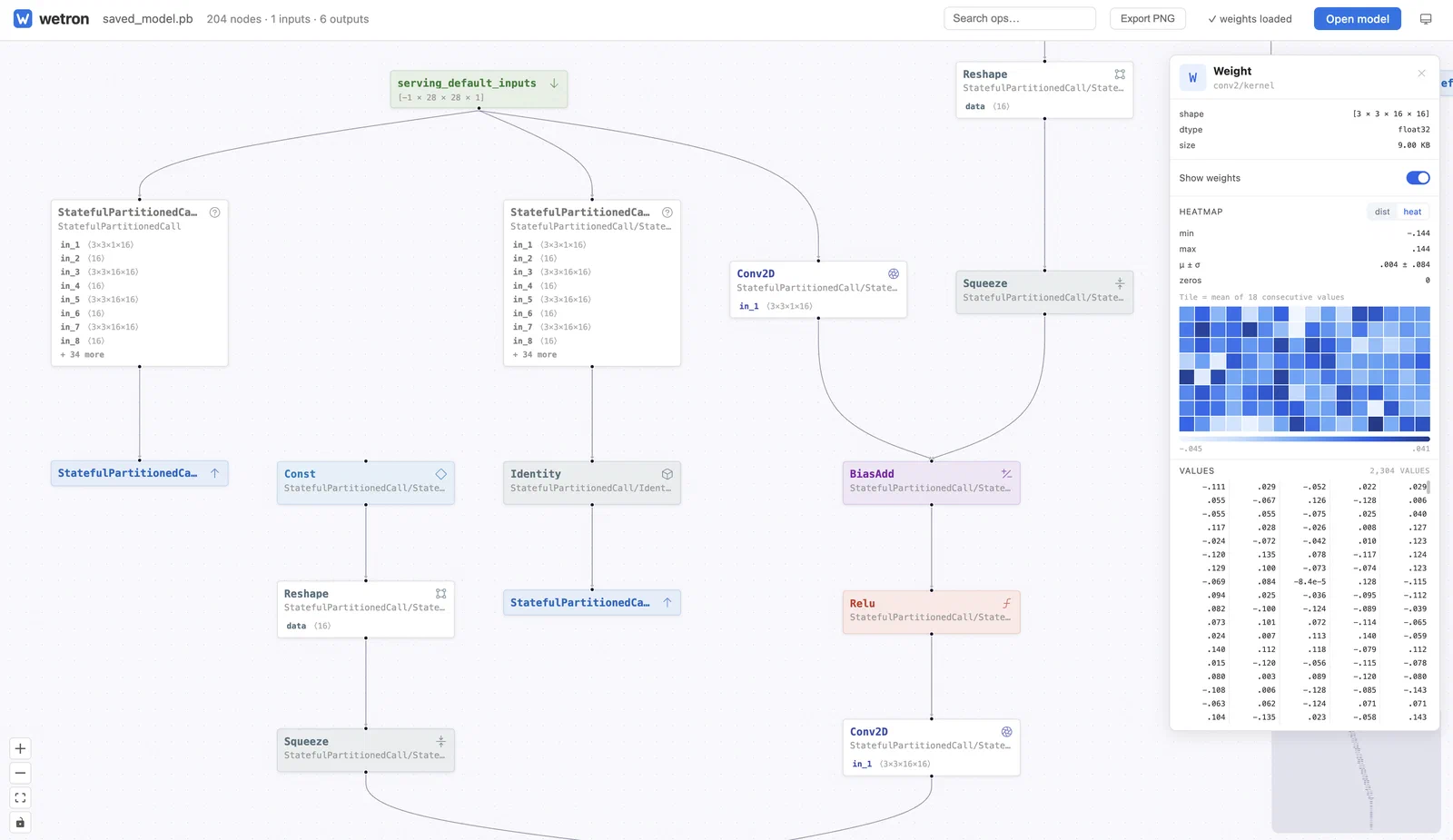Select the Relu node title
The image size is (1453, 840).
863,604
